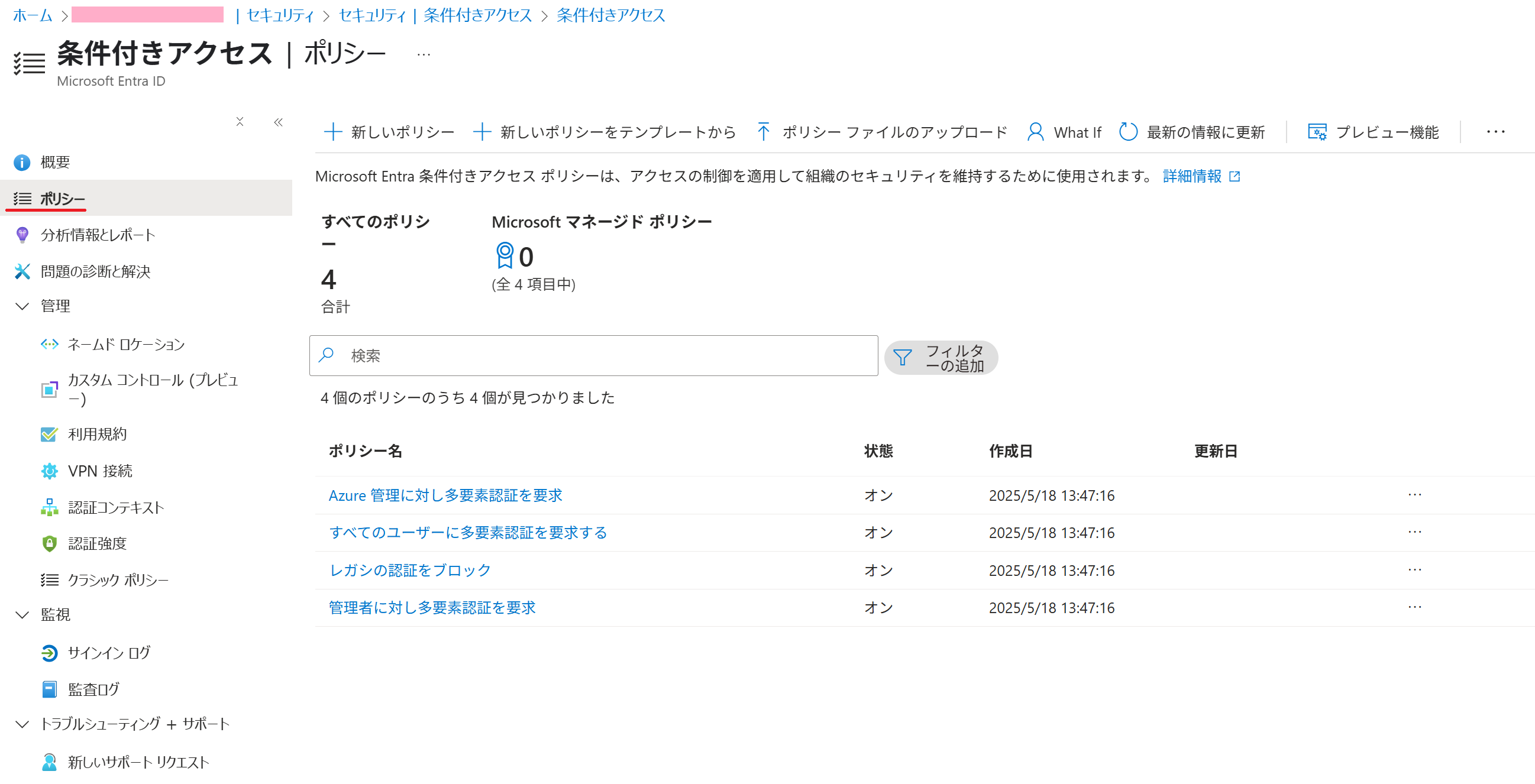Open ネームド ロケーション in the sidebar
1535x784 pixels.
(x=126, y=344)
